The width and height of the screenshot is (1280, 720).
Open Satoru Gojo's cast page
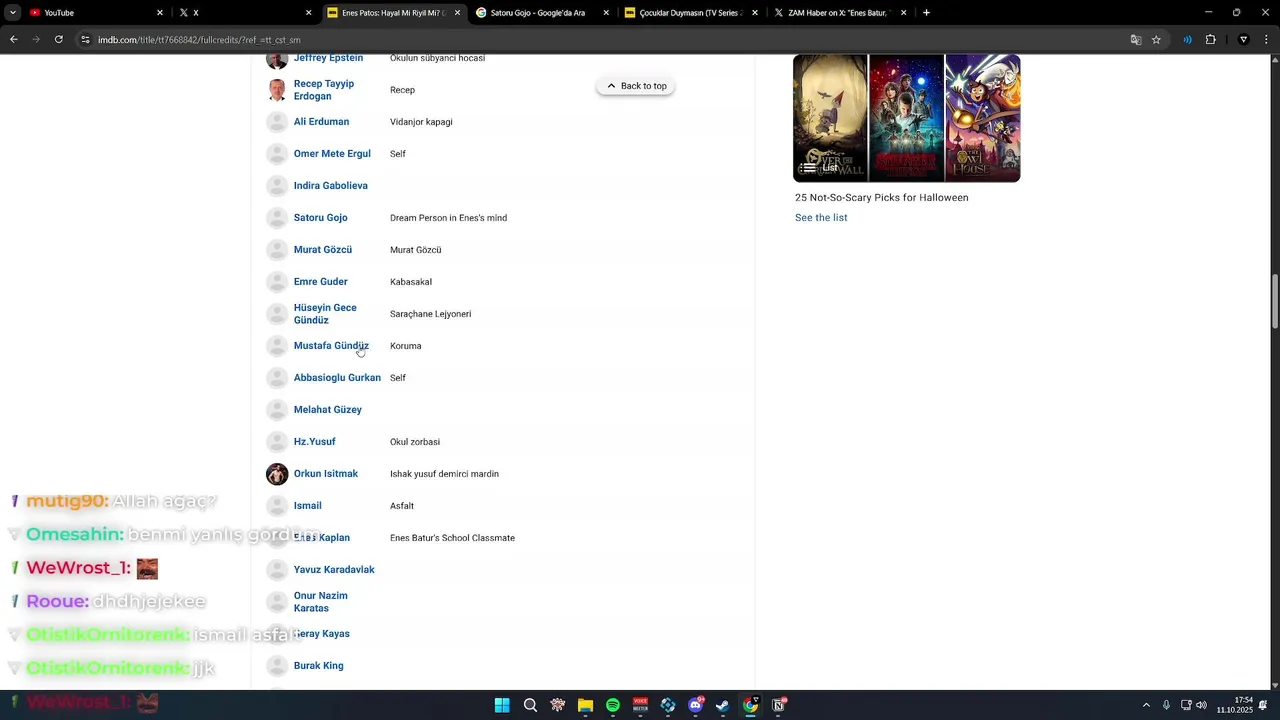click(321, 218)
